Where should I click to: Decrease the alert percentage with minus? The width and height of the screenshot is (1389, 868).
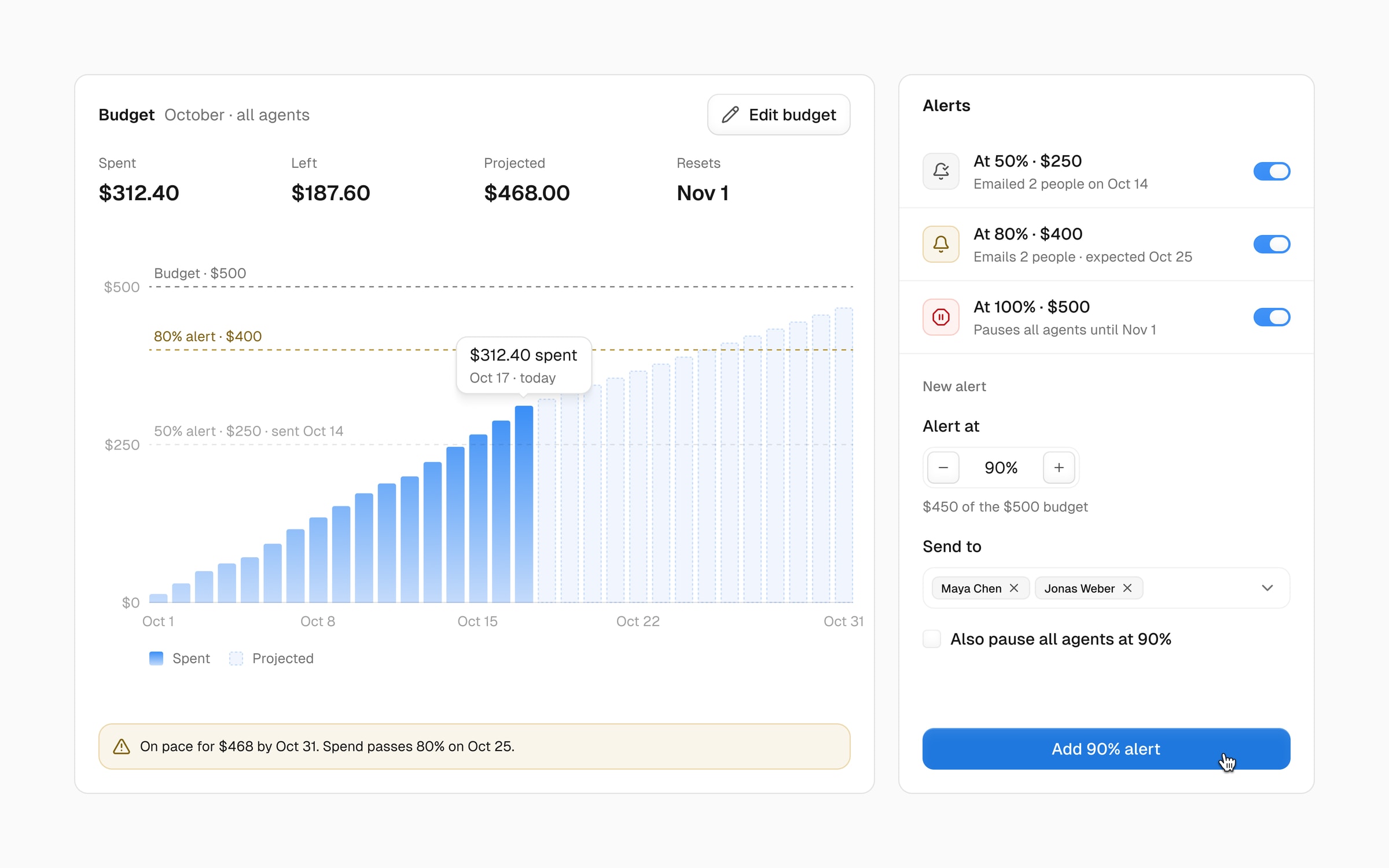(x=943, y=468)
